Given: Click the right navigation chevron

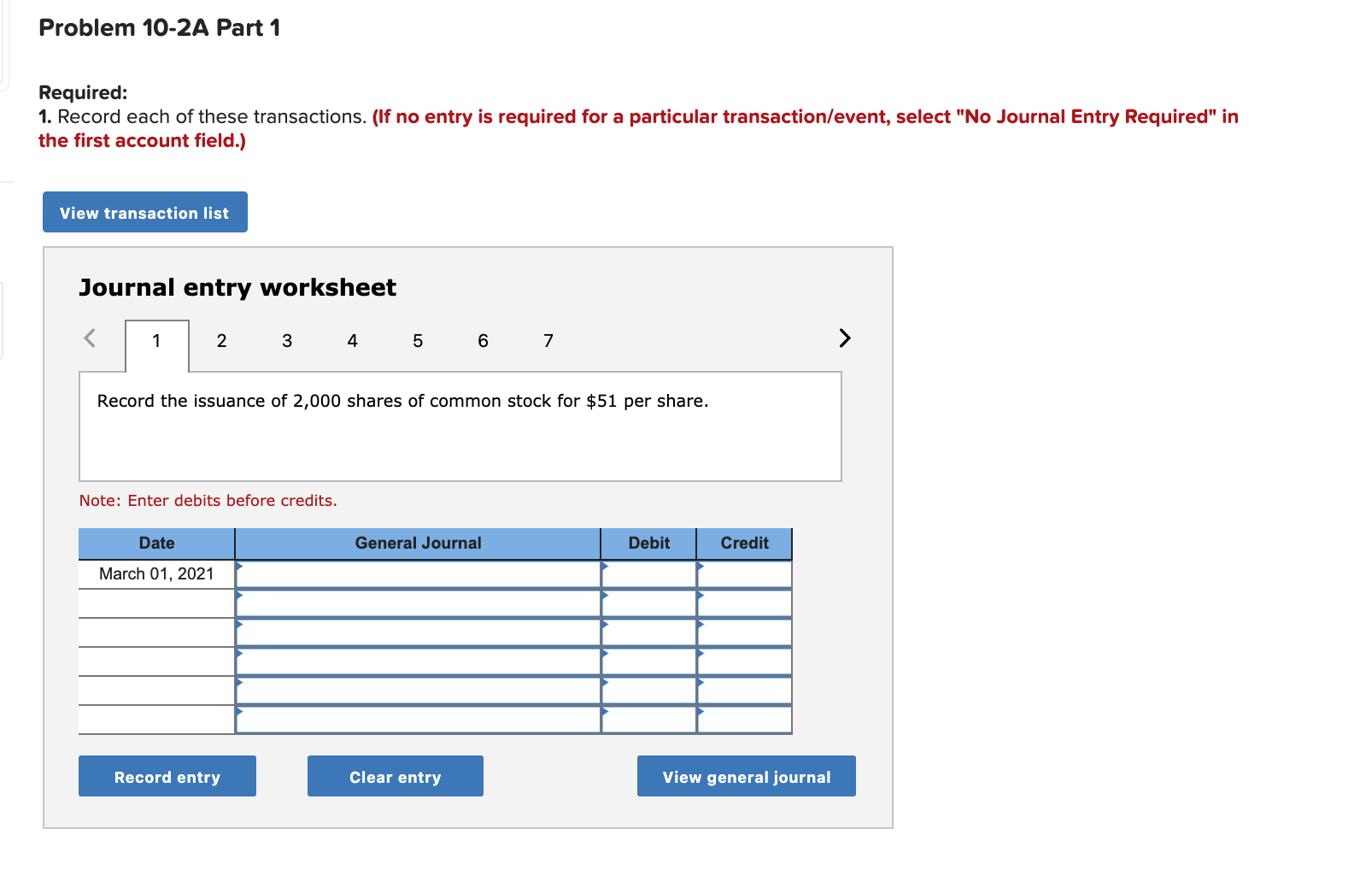Looking at the screenshot, I should tap(844, 338).
